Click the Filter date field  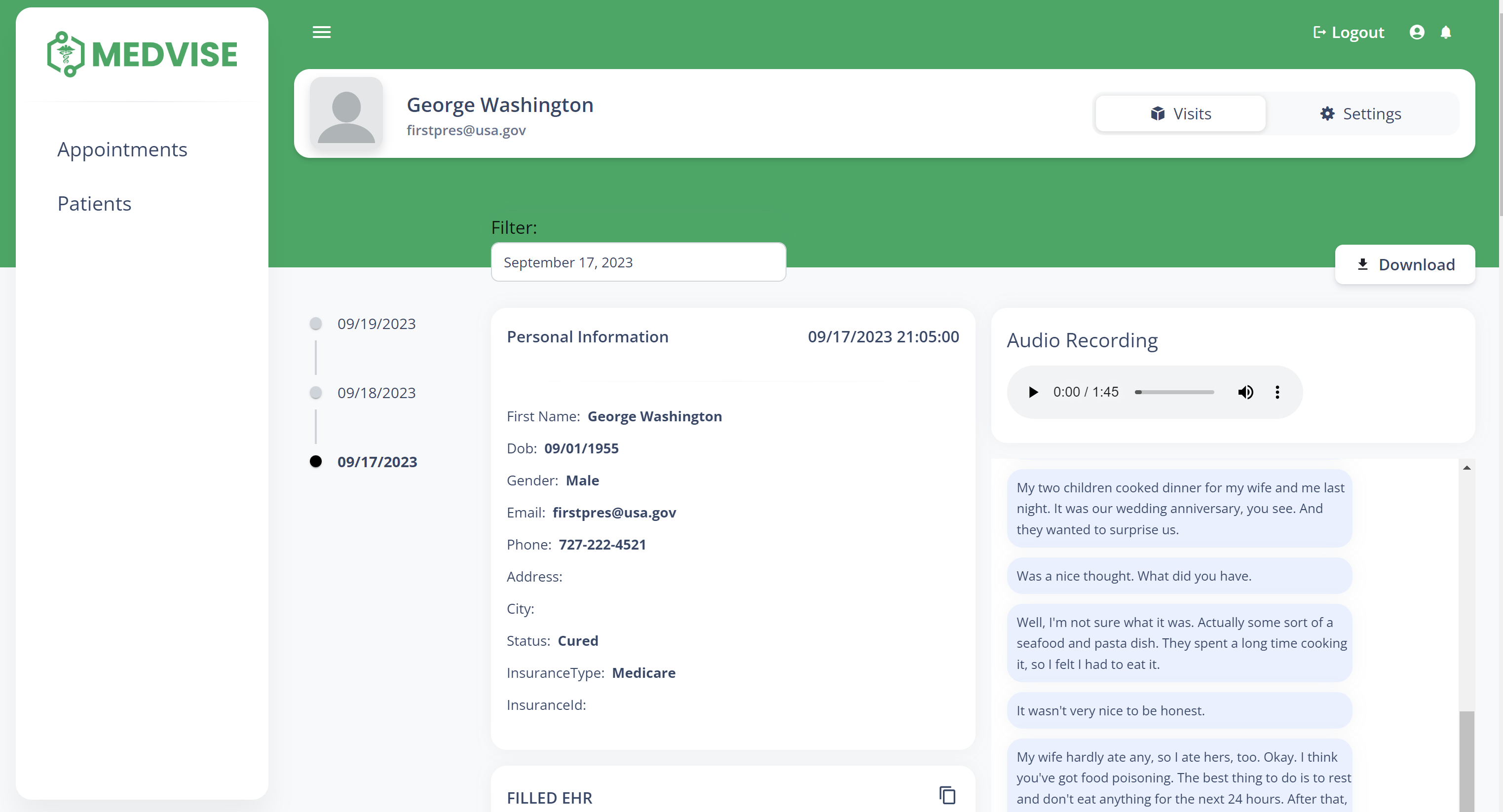tap(639, 262)
